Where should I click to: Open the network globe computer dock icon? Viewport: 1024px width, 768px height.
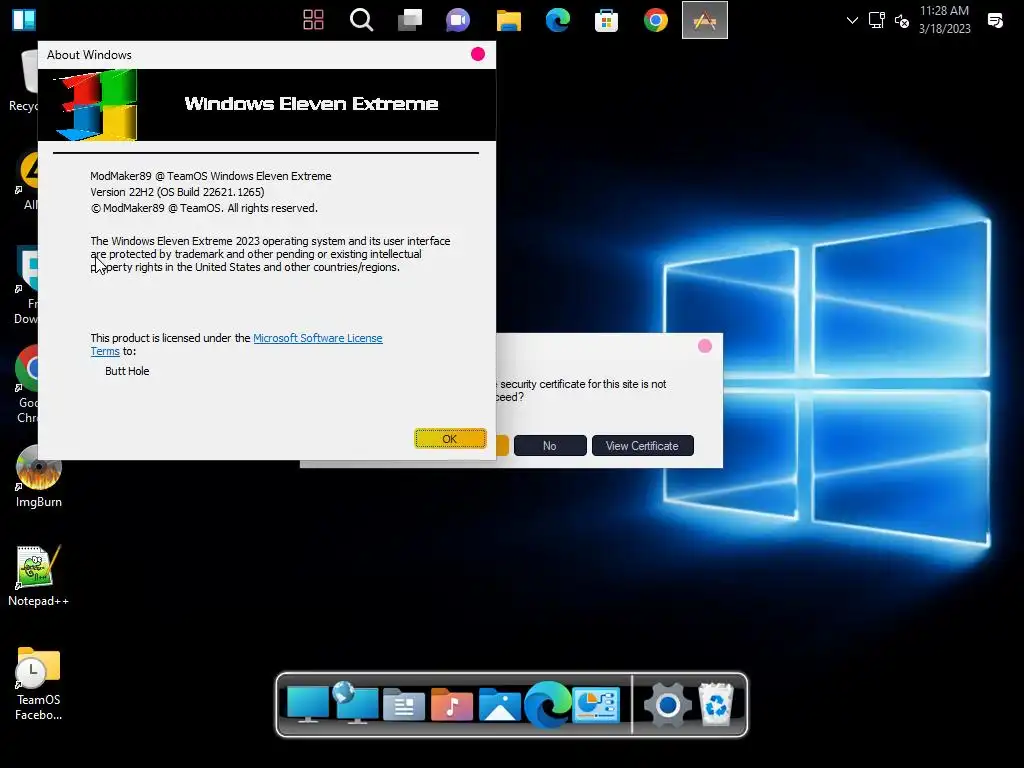pyautogui.click(x=355, y=703)
